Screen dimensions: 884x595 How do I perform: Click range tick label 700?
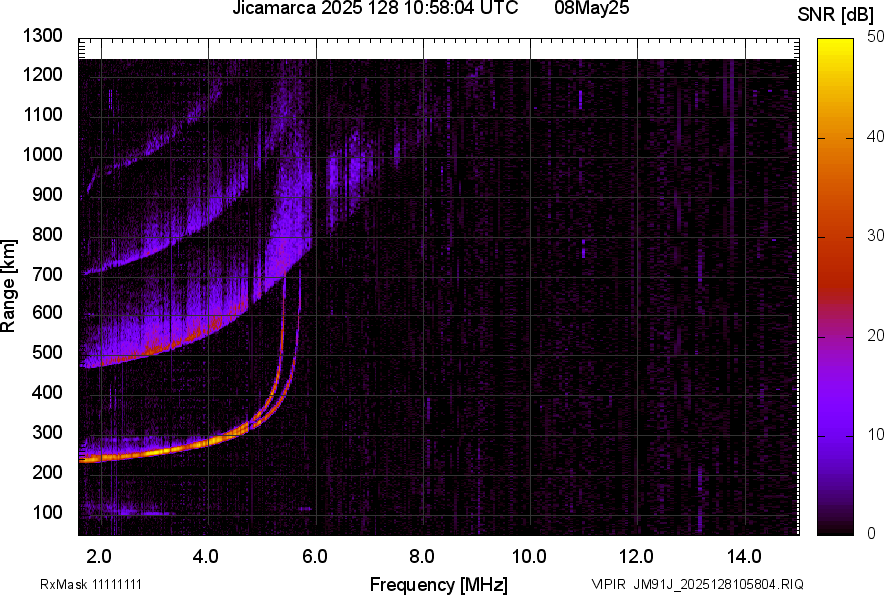point(47,274)
